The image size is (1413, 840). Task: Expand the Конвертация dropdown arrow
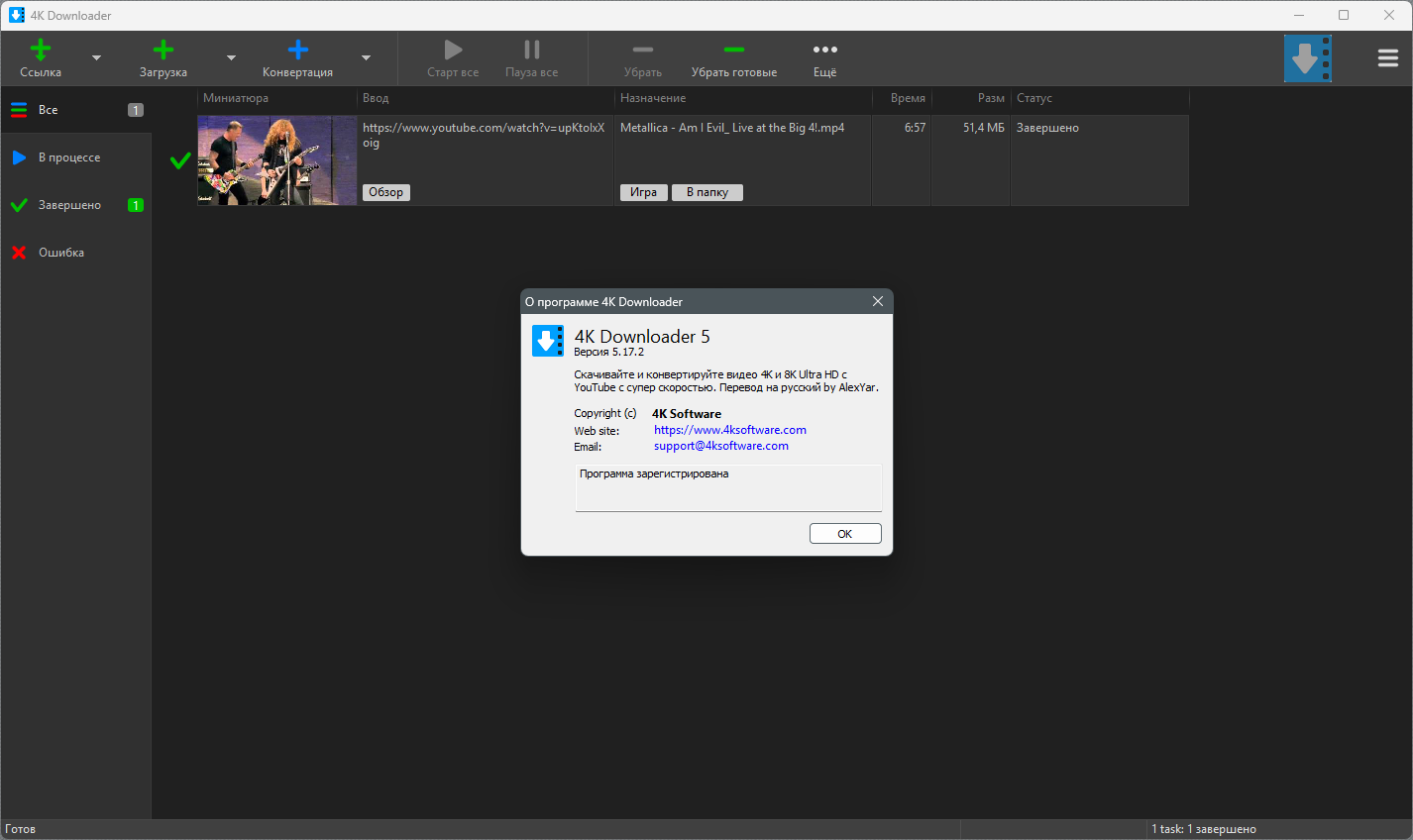(366, 58)
